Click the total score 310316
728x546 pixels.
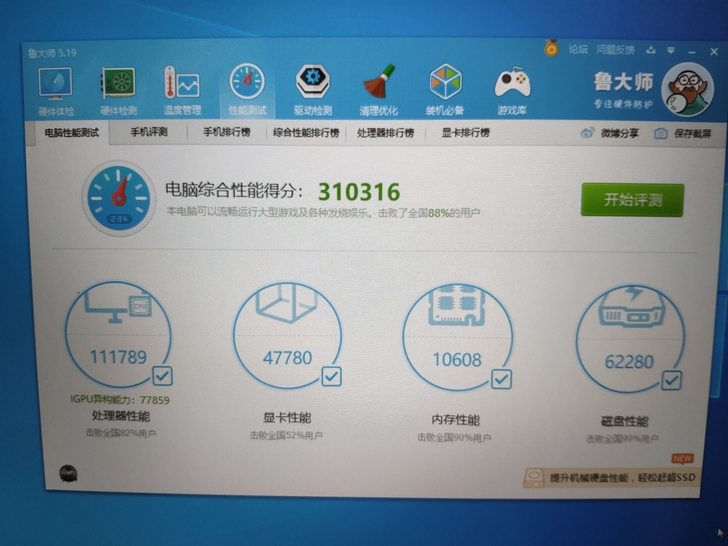[359, 192]
